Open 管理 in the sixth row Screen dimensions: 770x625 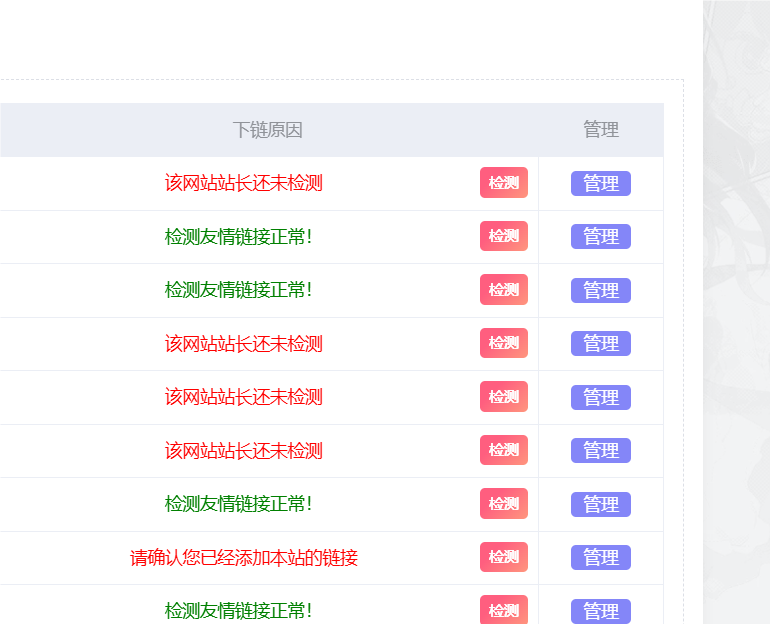pyautogui.click(x=601, y=451)
